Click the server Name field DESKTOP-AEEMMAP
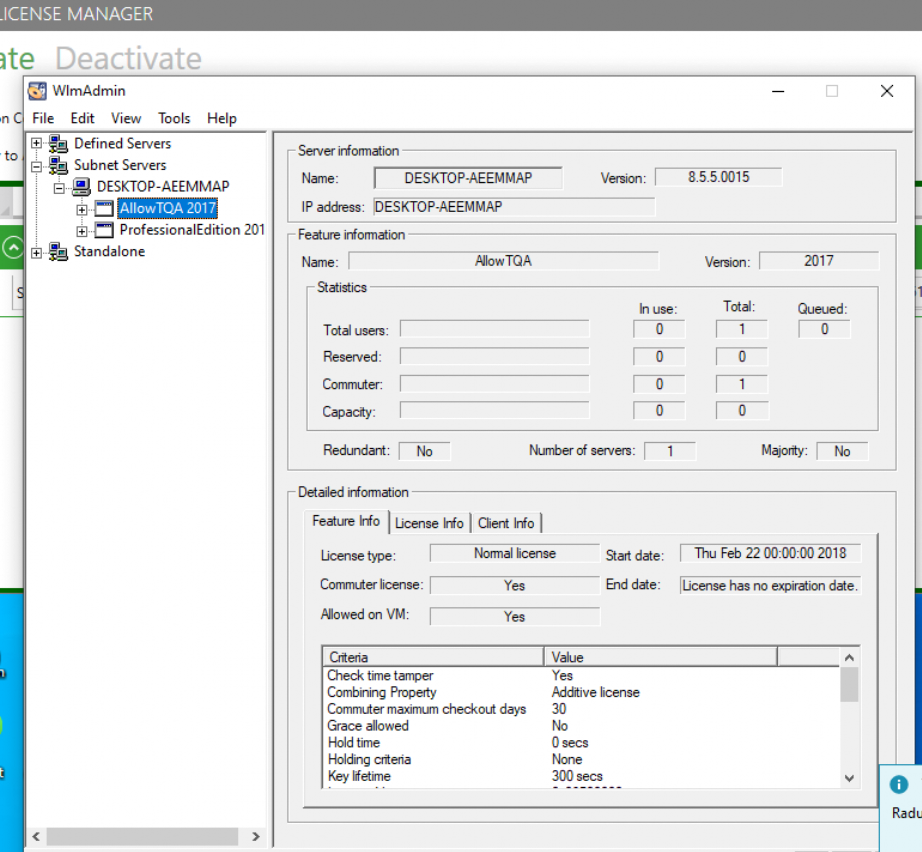 click(468, 178)
